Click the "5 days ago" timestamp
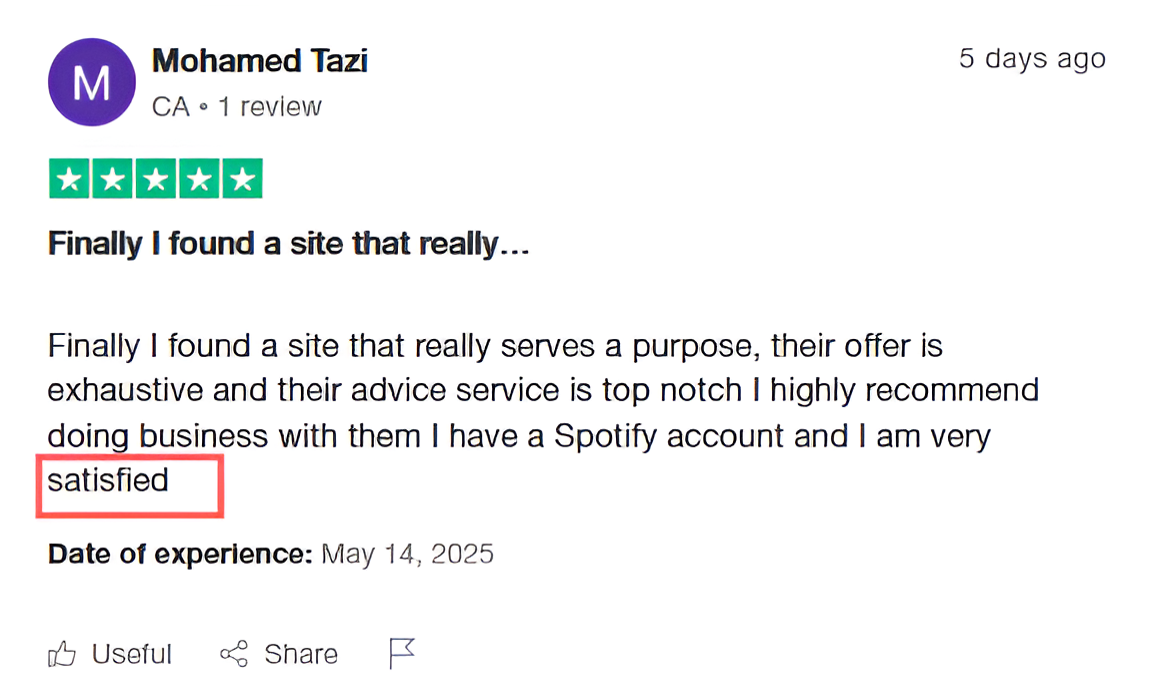Image resolution: width=1176 pixels, height=698 pixels. (1032, 58)
